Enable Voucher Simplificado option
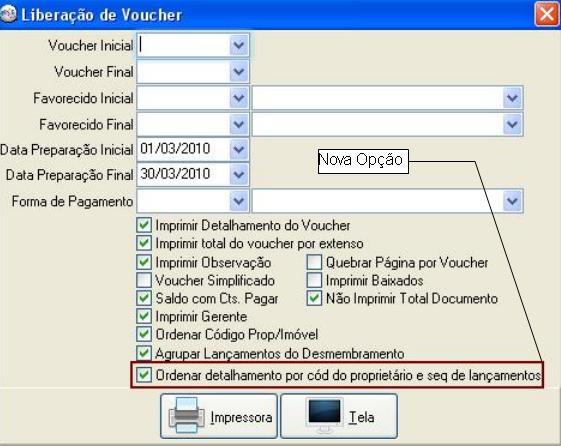Image resolution: width=561 pixels, height=446 pixels. click(144, 280)
